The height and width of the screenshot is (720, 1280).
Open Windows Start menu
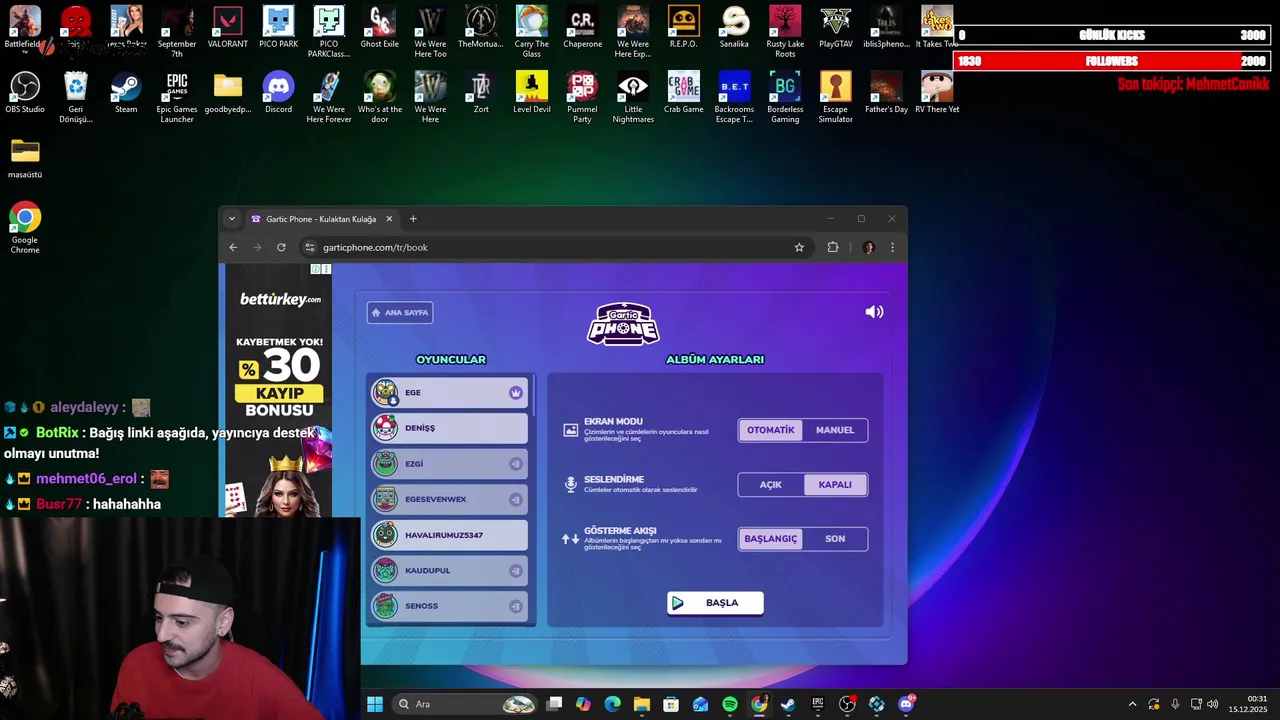click(375, 704)
